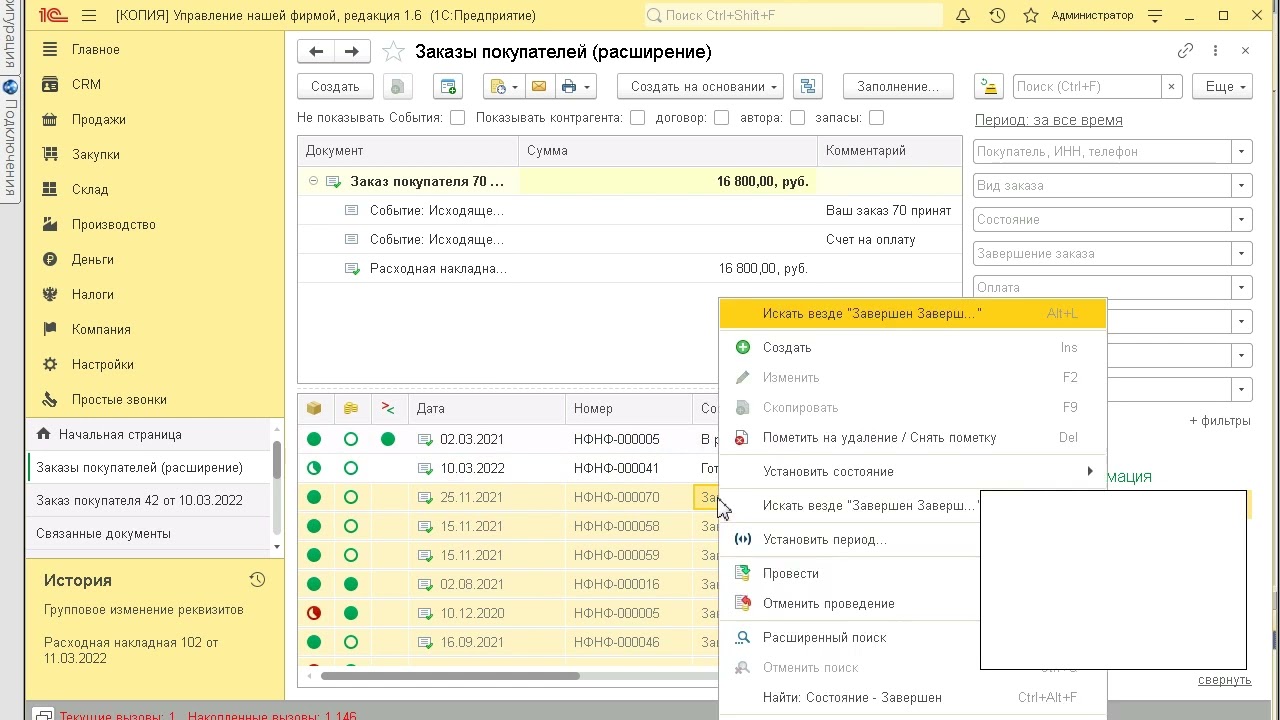Open 'Заказ покупателя 42 от 10.03.2022' tab
Screen dimensions: 1280x720
pyautogui.click(x=140, y=500)
